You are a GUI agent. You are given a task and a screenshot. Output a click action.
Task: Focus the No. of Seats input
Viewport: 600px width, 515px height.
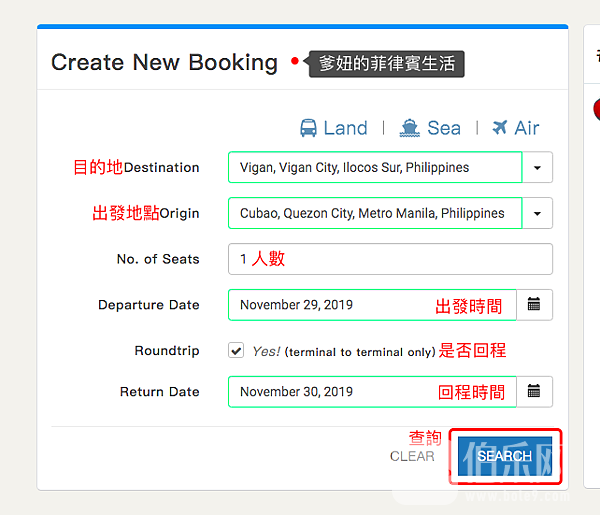pyautogui.click(x=390, y=259)
